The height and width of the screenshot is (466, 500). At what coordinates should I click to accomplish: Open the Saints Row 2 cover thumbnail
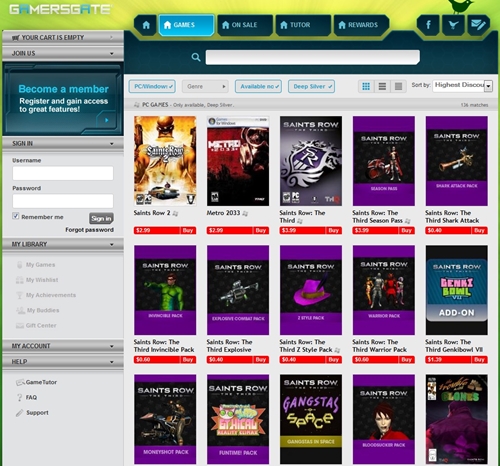tap(165, 161)
